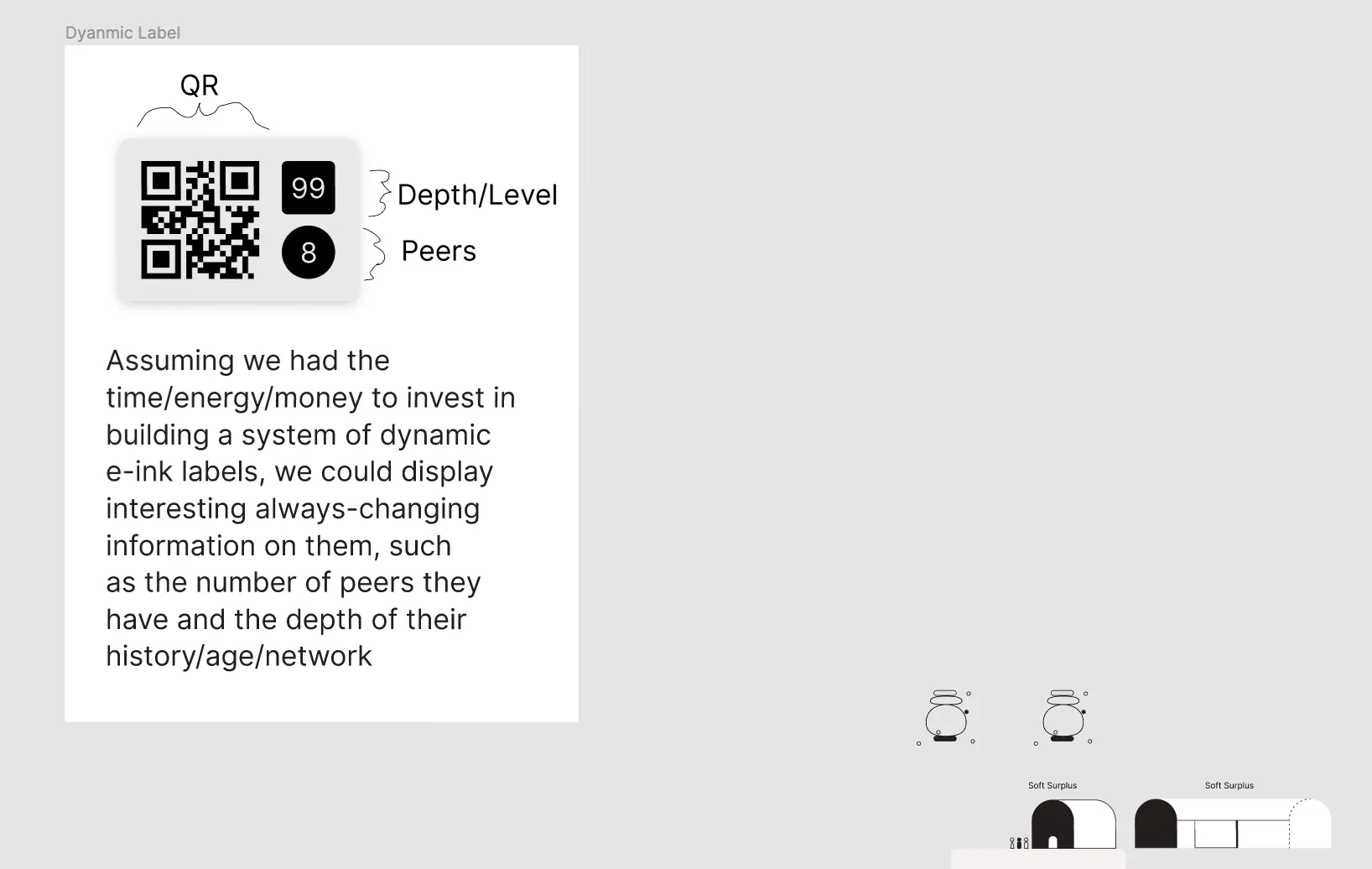Select the white rectangle inside the long building
1372x869 pixels.
[1215, 835]
